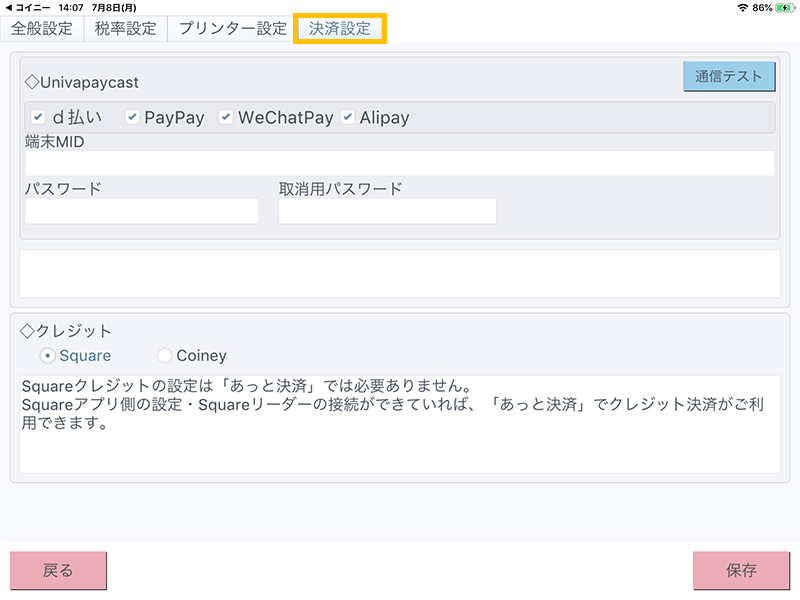Screen dimensions: 800x600
Task: Tap the Wi-Fi icon in status bar
Action: click(742, 7)
